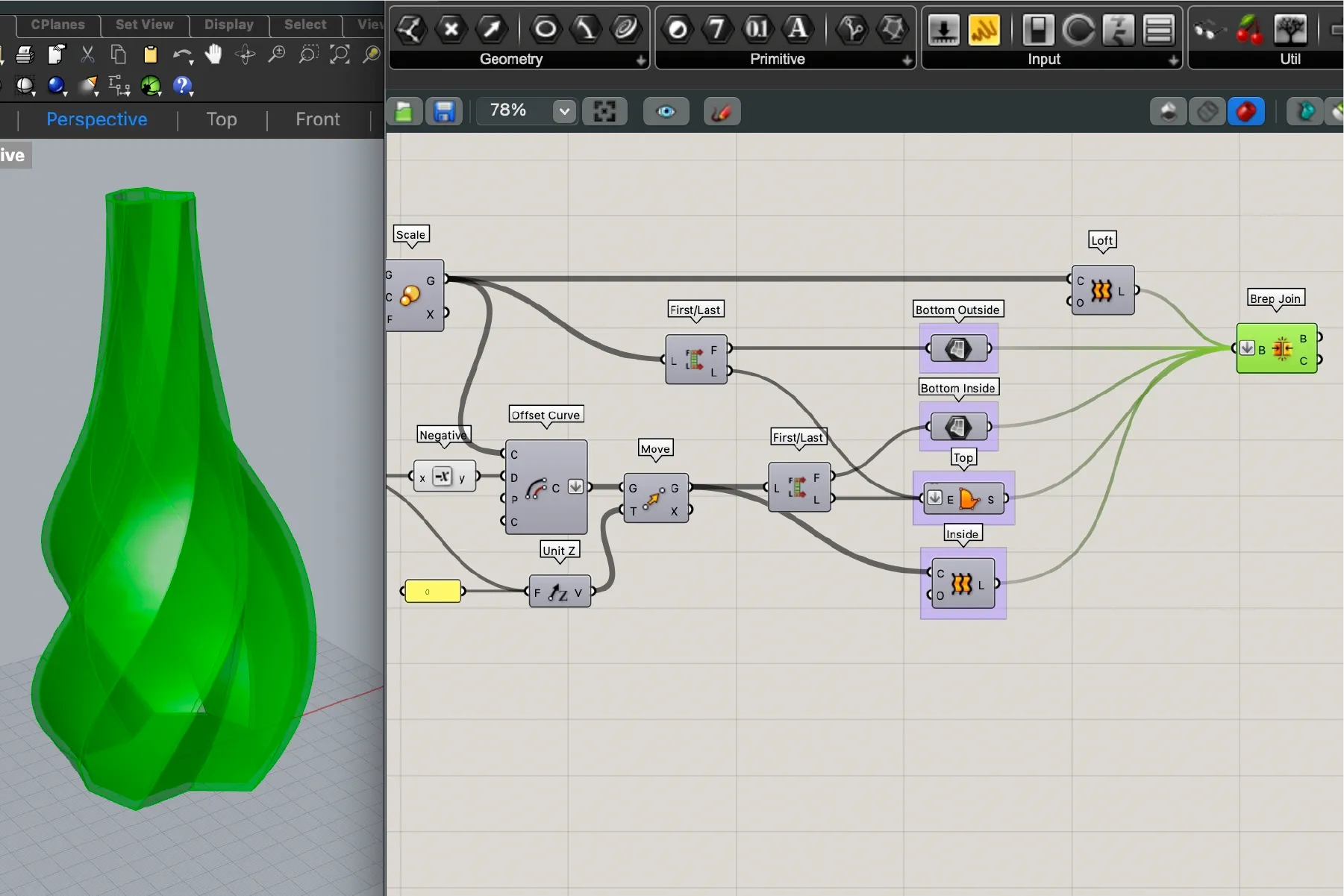This screenshot has width=1344, height=896.
Task: Click the Save document floppy disk icon
Action: (x=444, y=112)
